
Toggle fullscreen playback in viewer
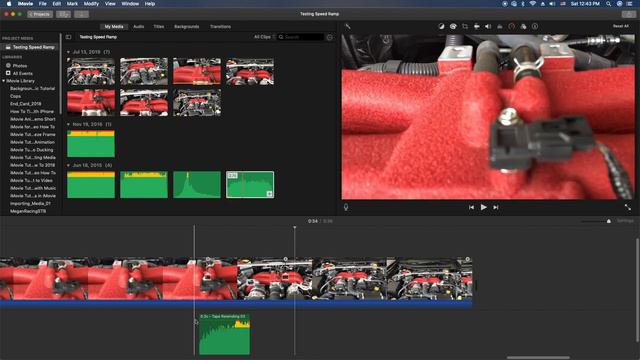point(628,207)
